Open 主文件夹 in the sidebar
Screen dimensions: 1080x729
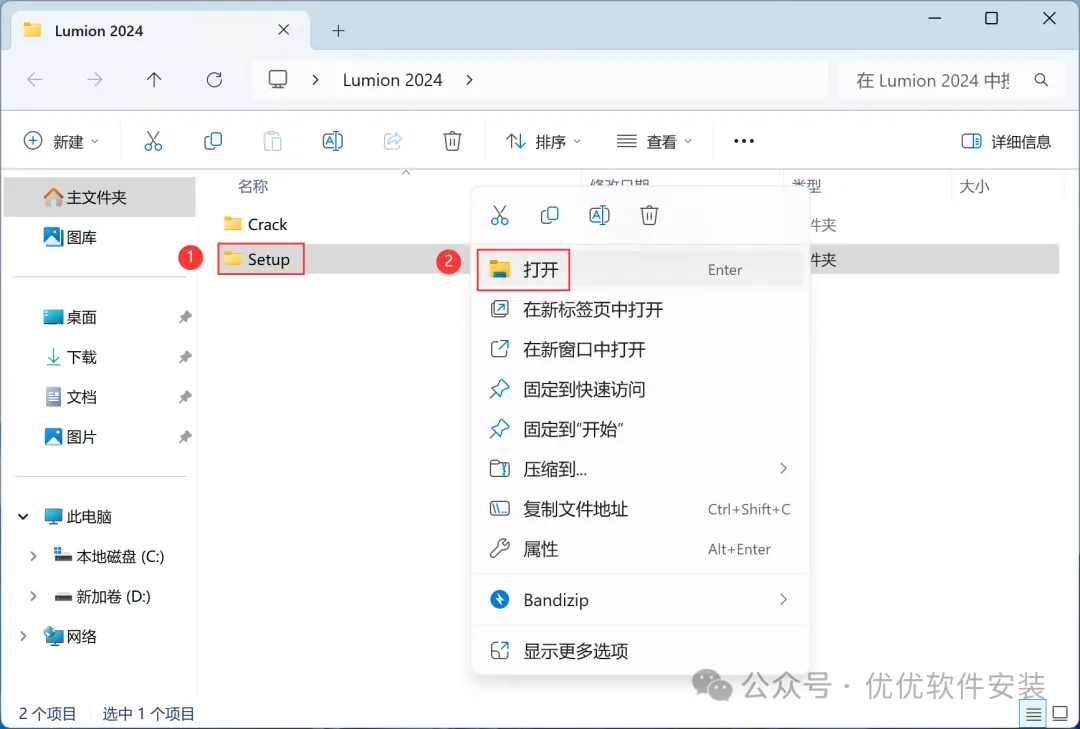tap(100, 197)
